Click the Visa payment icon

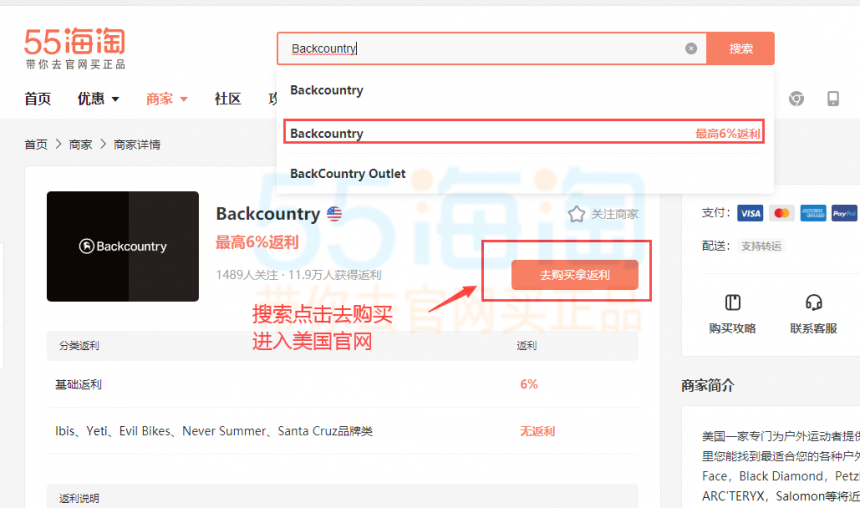point(750,213)
